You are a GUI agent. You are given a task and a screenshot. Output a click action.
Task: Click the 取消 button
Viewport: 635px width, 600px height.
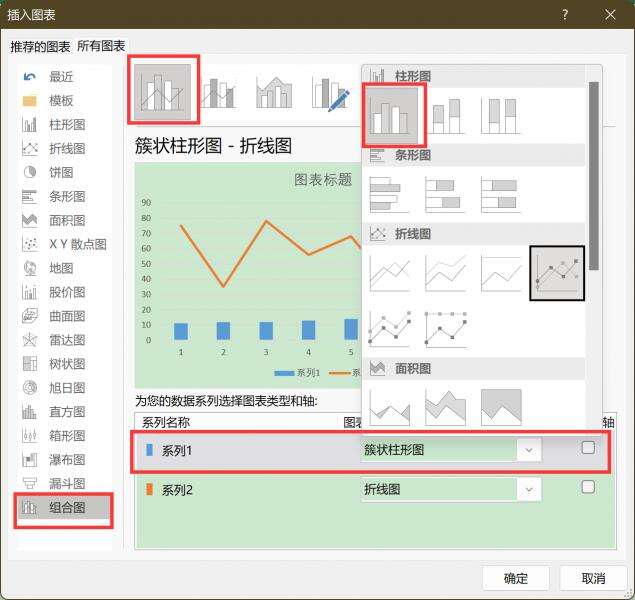(593, 578)
